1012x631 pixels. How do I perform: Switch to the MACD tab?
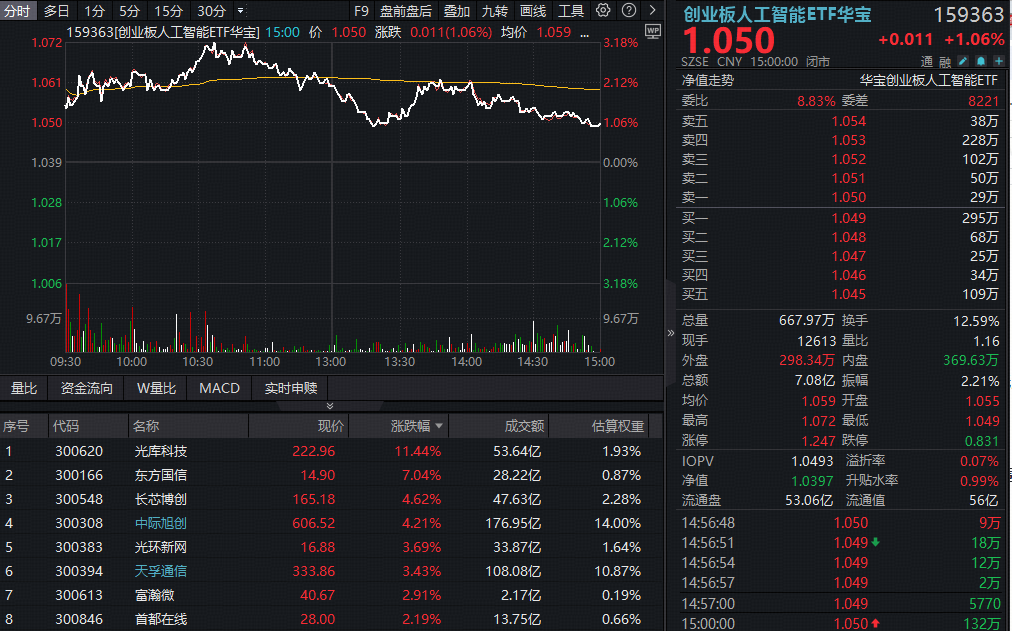[218, 388]
